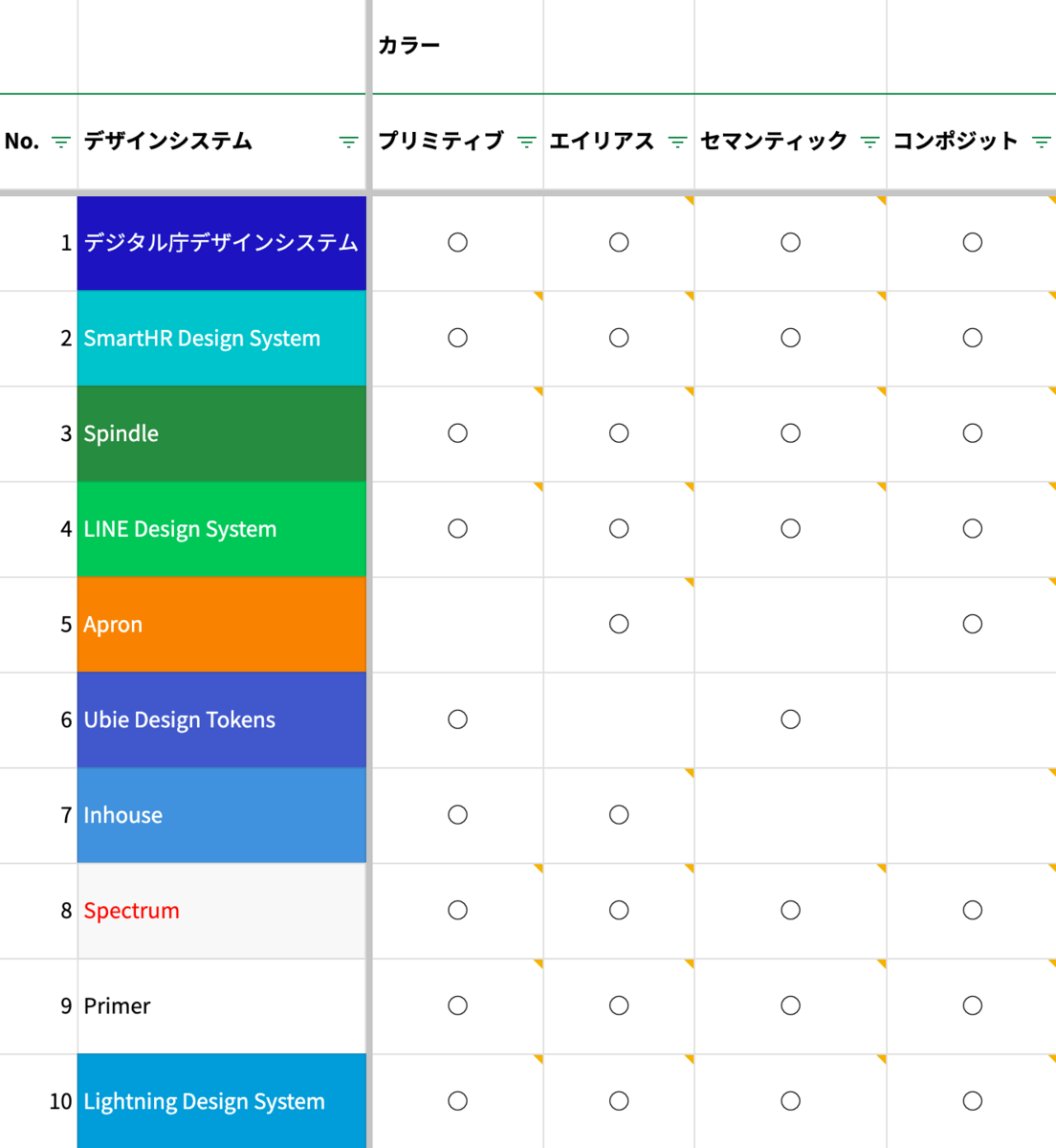The image size is (1056, 1148).
Task: Select the empty プリミティブ cell in Apron row
Action: (457, 625)
